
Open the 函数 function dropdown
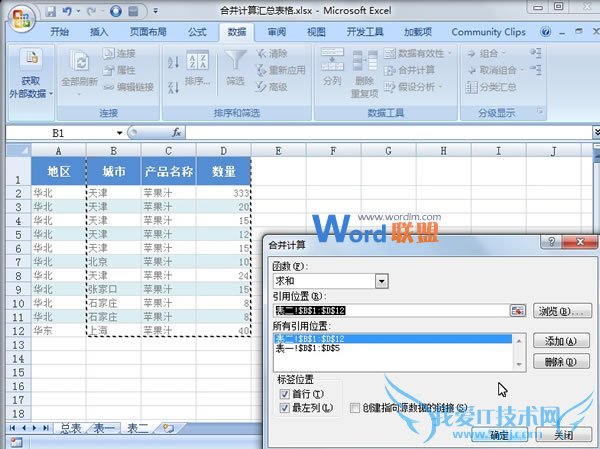381,282
